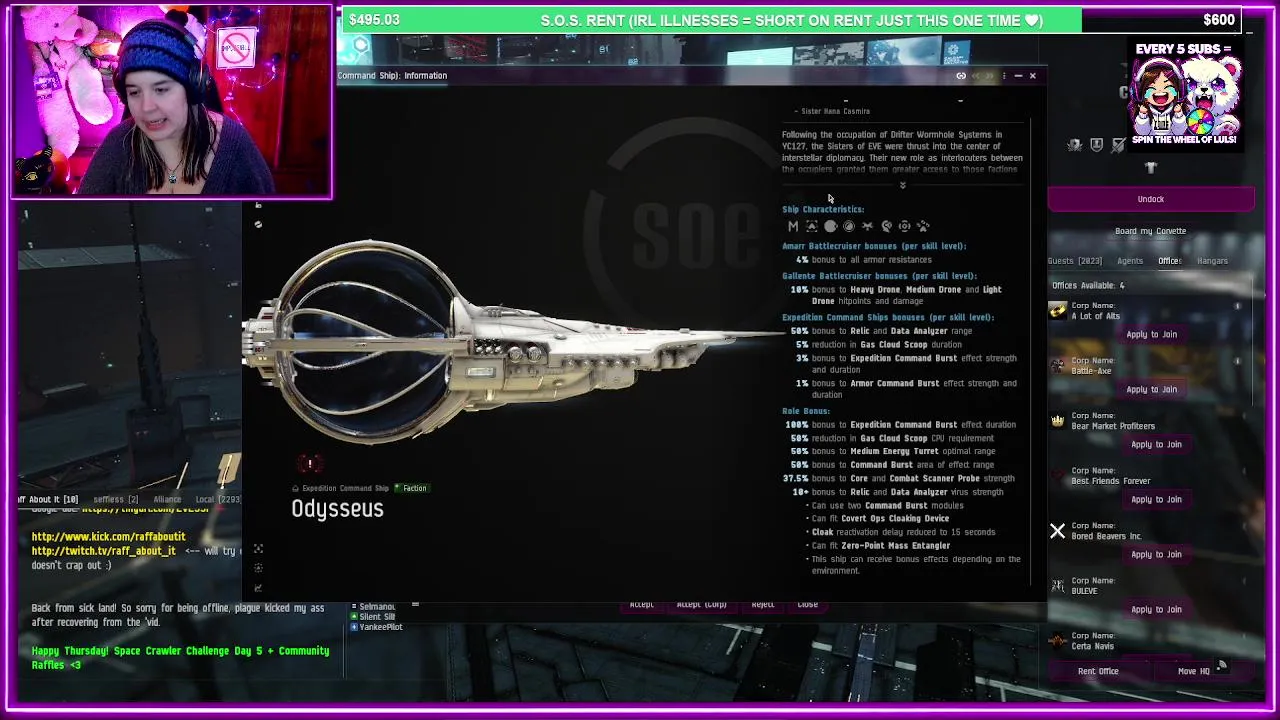Open the twitch.tv/raff_about_it link
The width and height of the screenshot is (1280, 720).
(x=103, y=551)
